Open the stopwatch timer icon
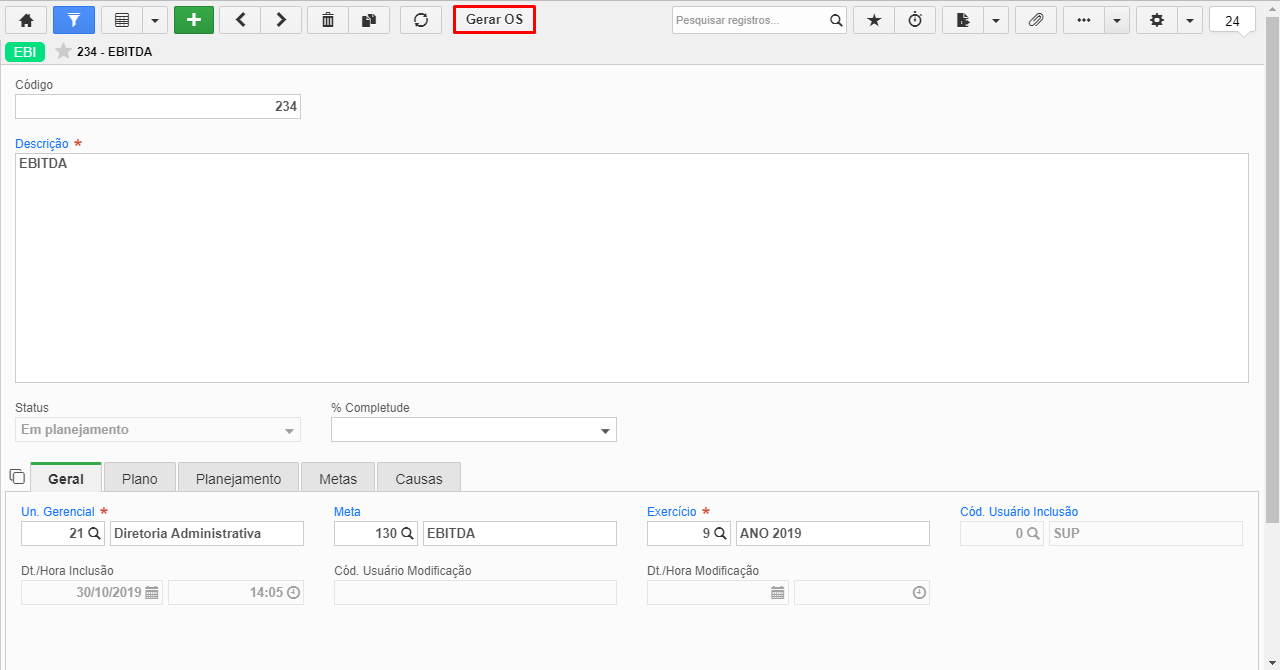 point(915,20)
